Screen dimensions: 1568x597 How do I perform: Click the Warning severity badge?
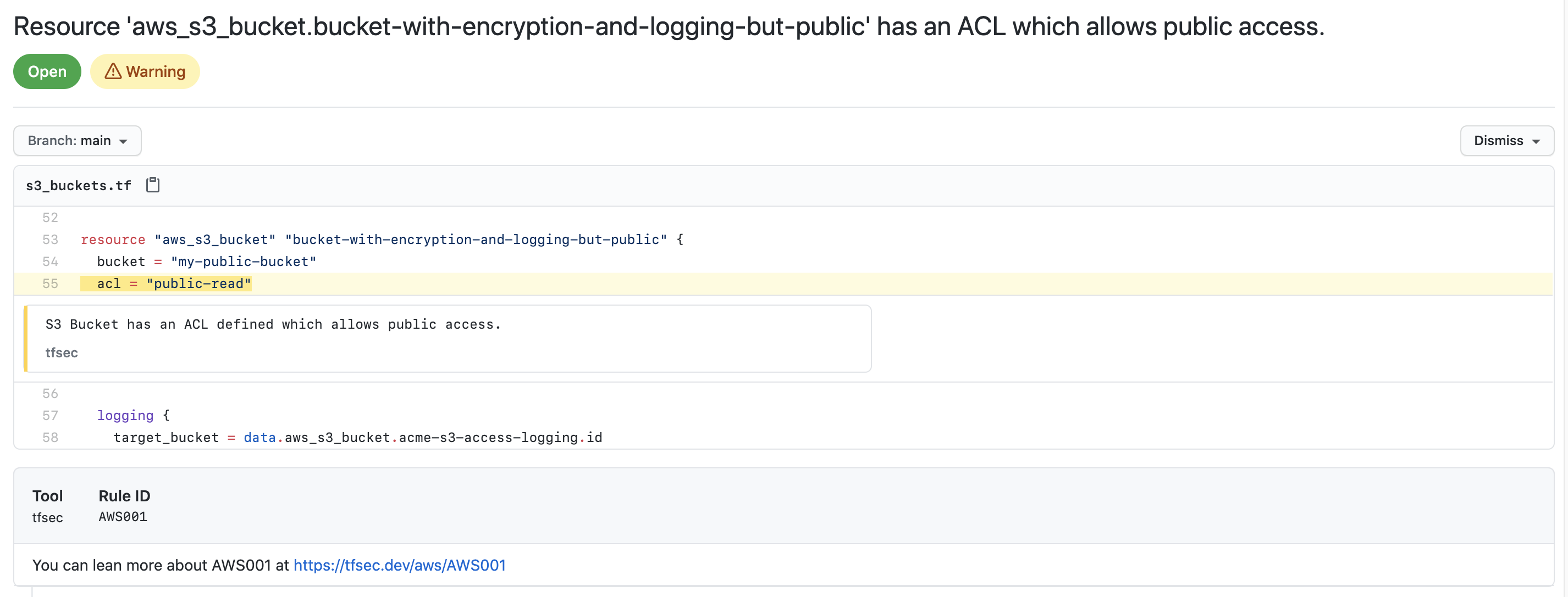pyautogui.click(x=145, y=71)
